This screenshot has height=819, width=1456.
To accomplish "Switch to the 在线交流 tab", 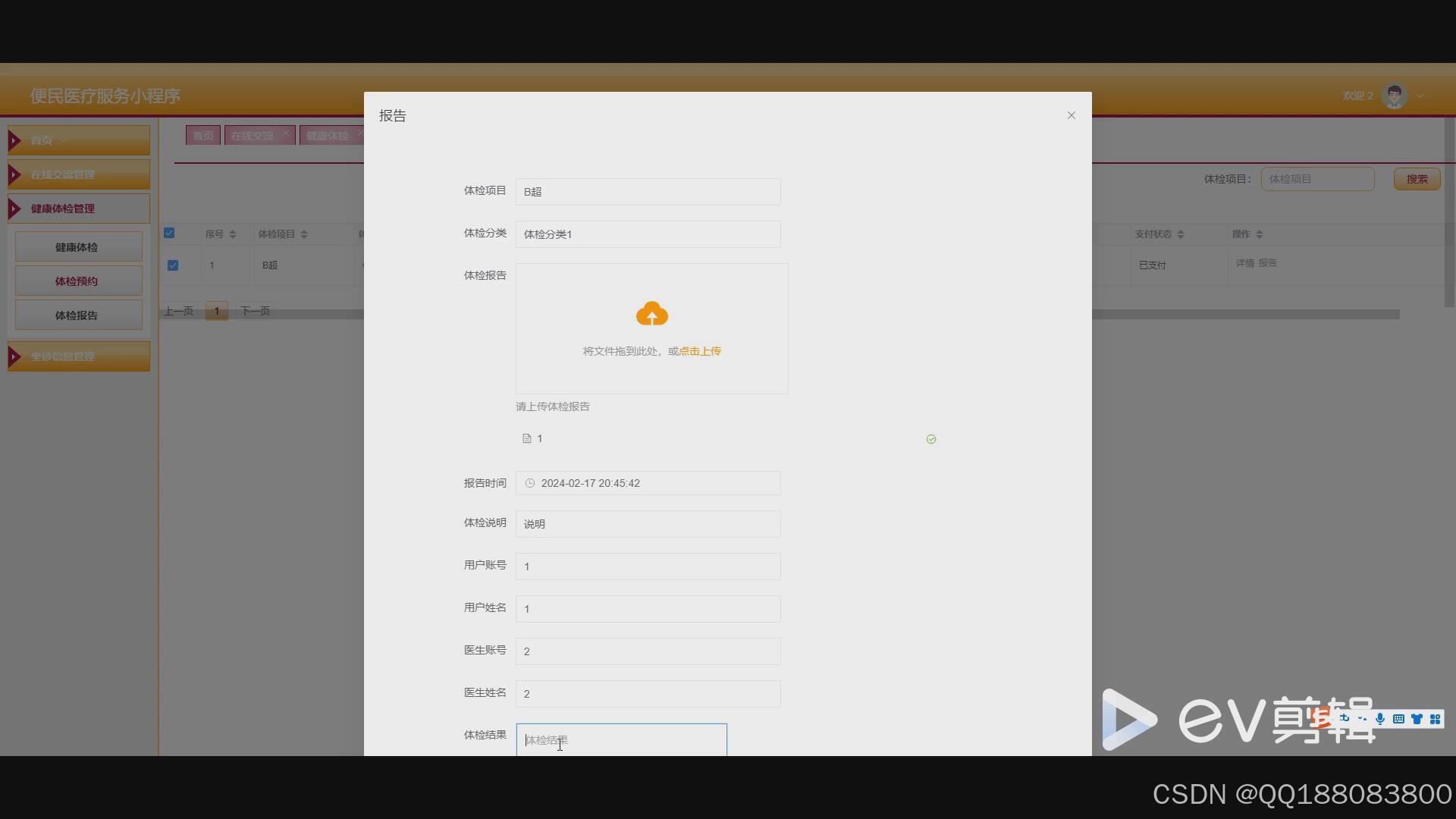I will [253, 135].
